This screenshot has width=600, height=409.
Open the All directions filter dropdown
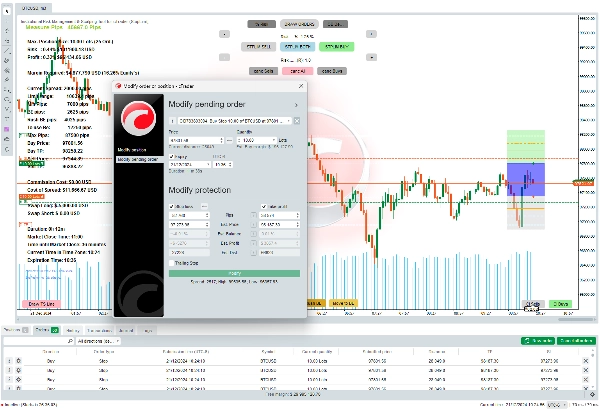(x=98, y=341)
